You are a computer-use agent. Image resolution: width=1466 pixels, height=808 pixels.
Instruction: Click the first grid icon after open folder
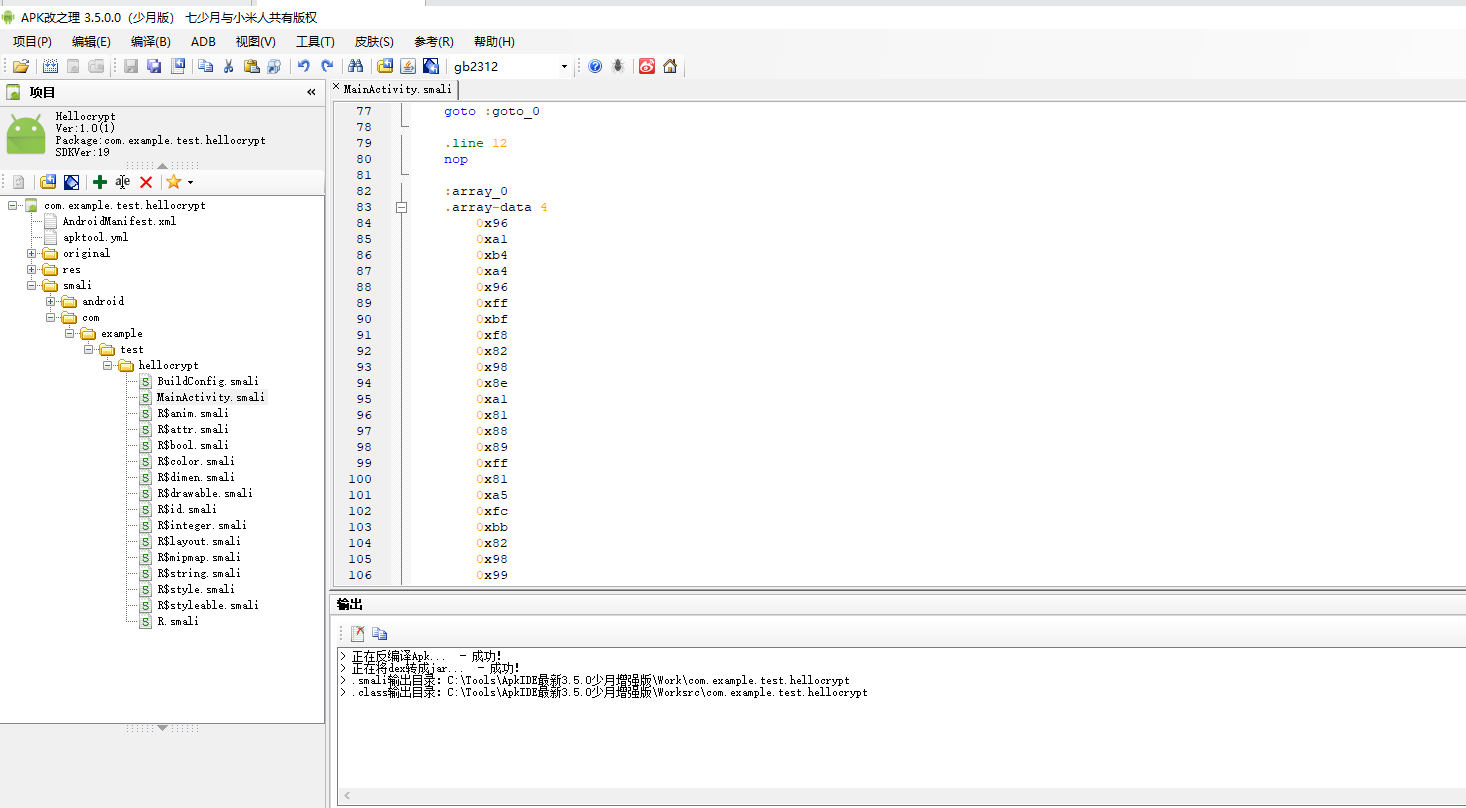(x=50, y=66)
